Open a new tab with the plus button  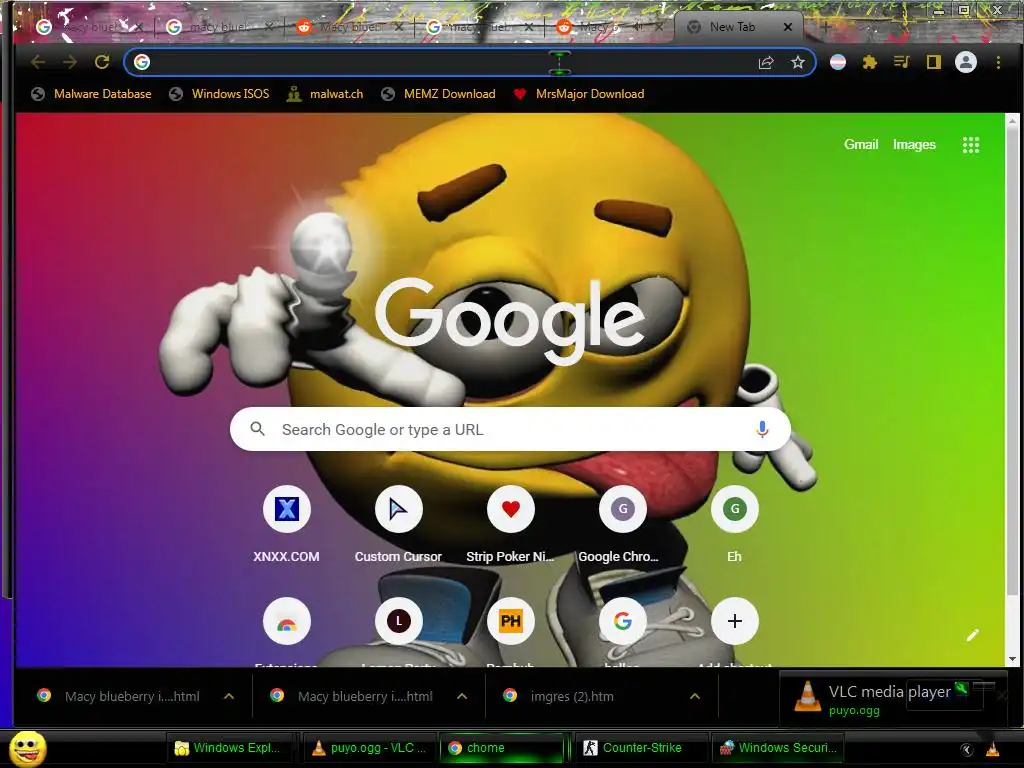(825, 27)
